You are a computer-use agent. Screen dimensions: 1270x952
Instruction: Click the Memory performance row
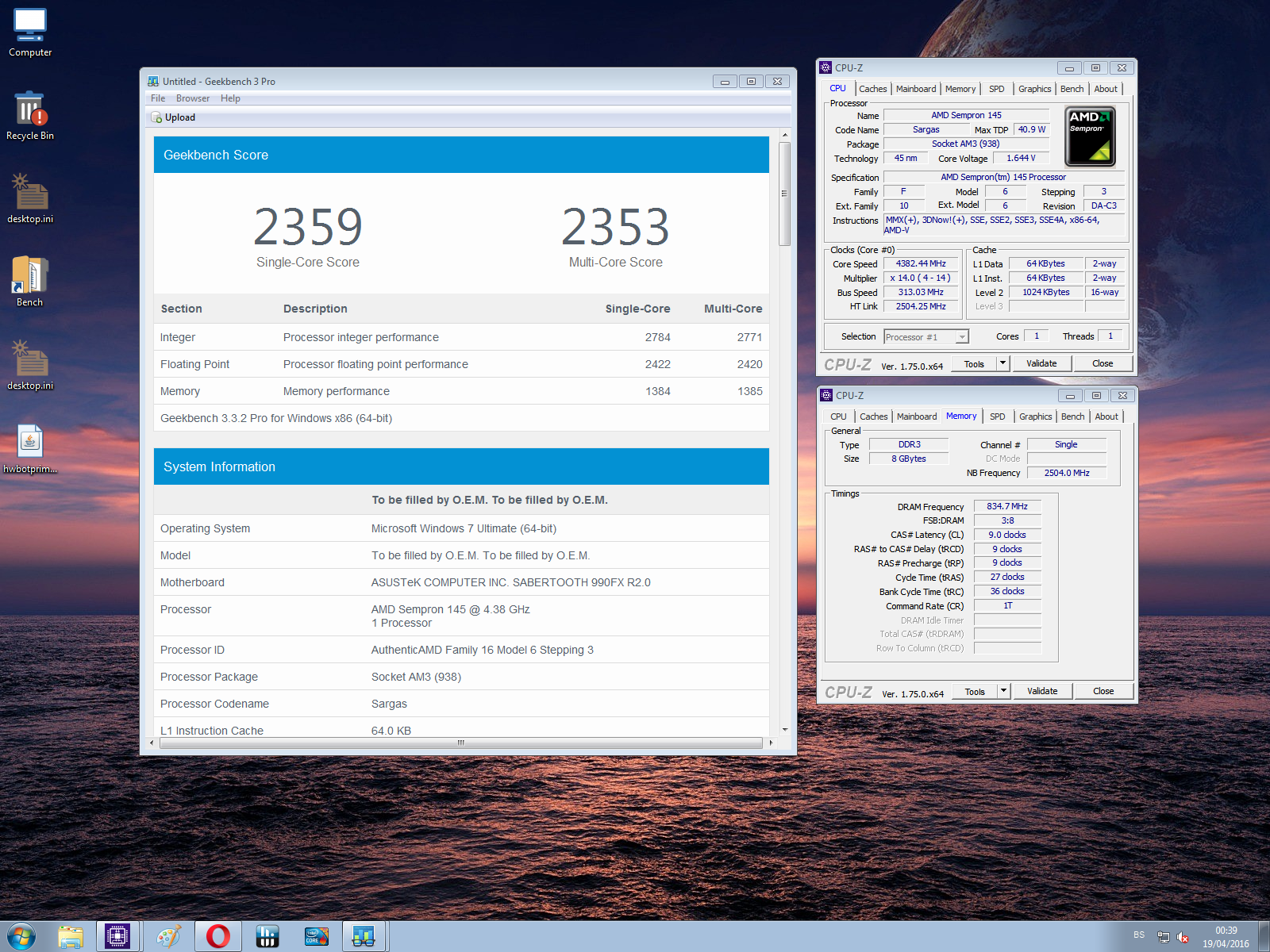[461, 391]
